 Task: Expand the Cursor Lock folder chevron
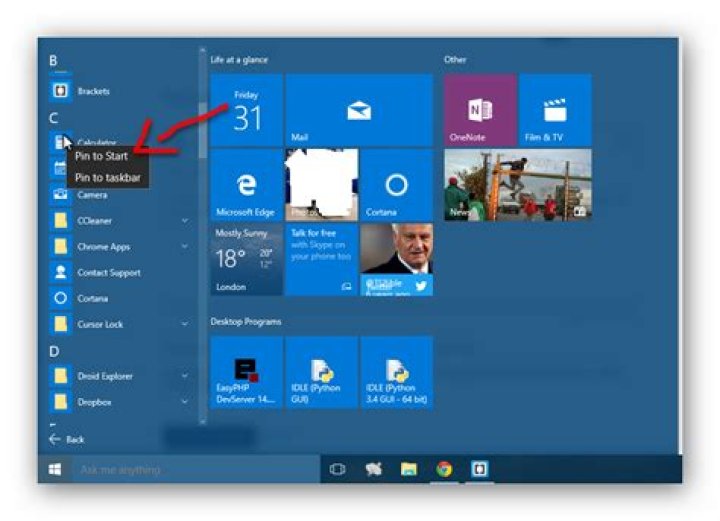[x=185, y=324]
